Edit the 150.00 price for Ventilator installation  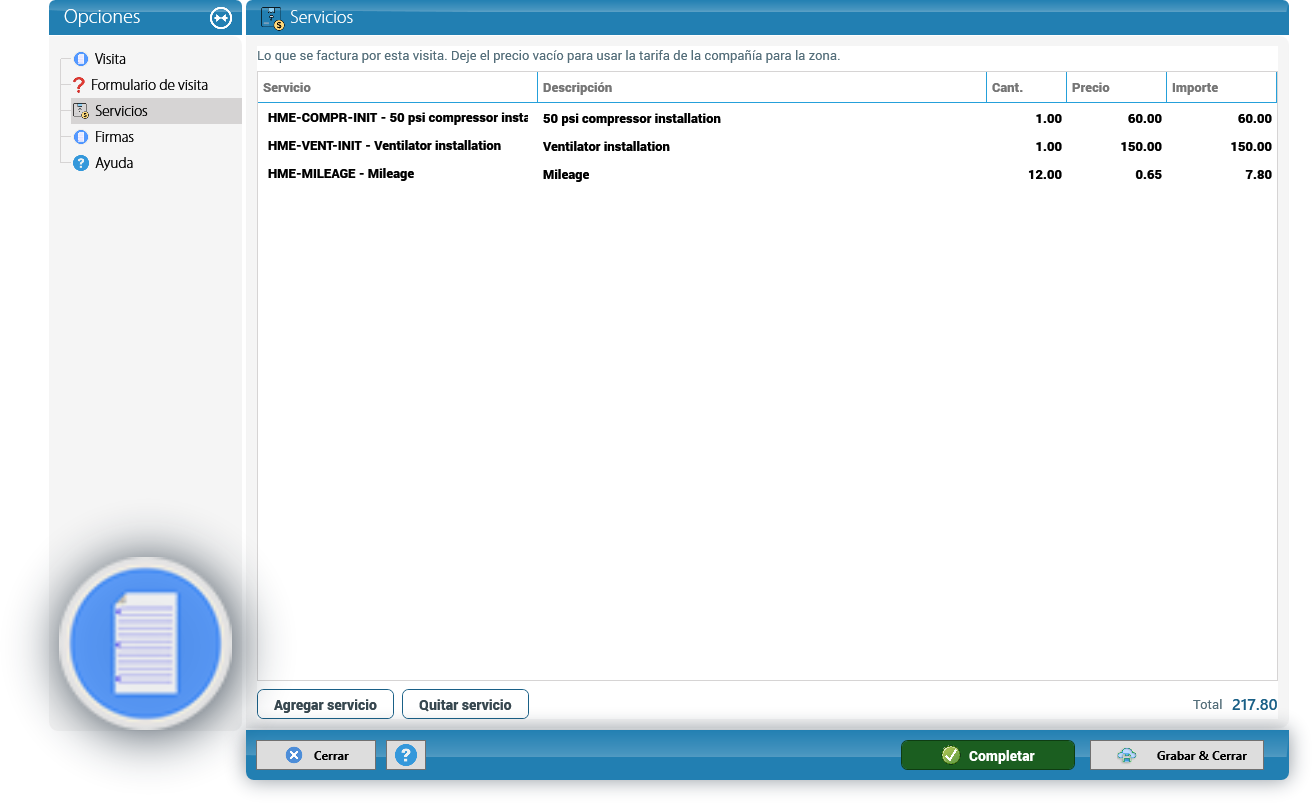(x=1141, y=147)
